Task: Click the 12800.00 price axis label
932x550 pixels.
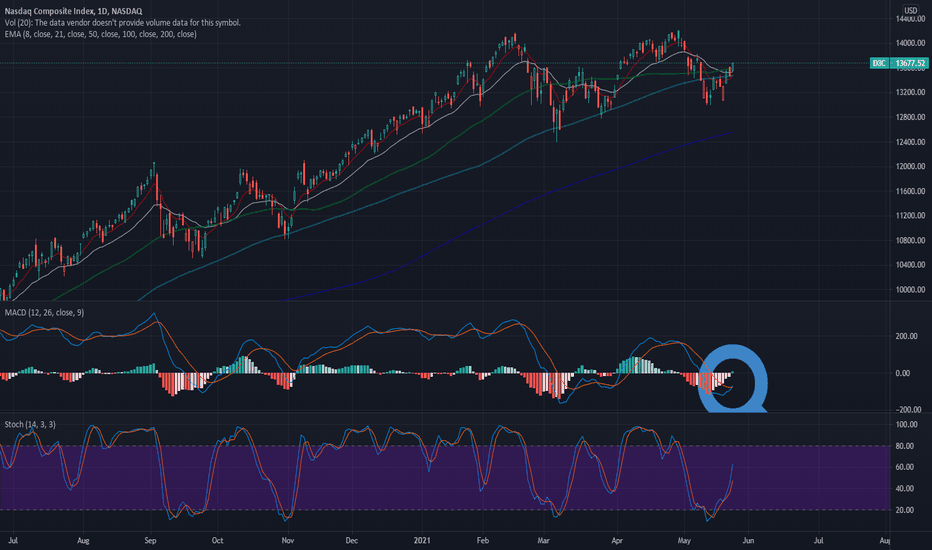Action: tap(911, 117)
